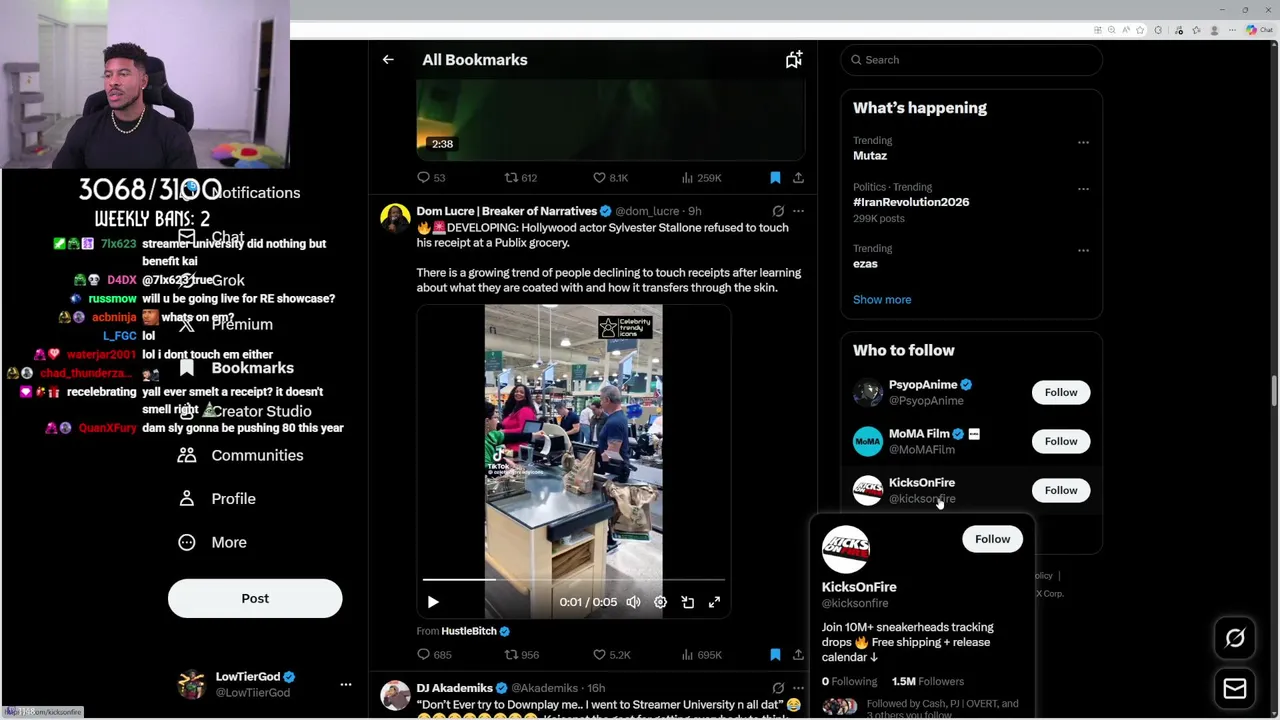Viewport: 1280px width, 720px height.
Task: Share the post with 259K views
Action: click(x=798, y=178)
